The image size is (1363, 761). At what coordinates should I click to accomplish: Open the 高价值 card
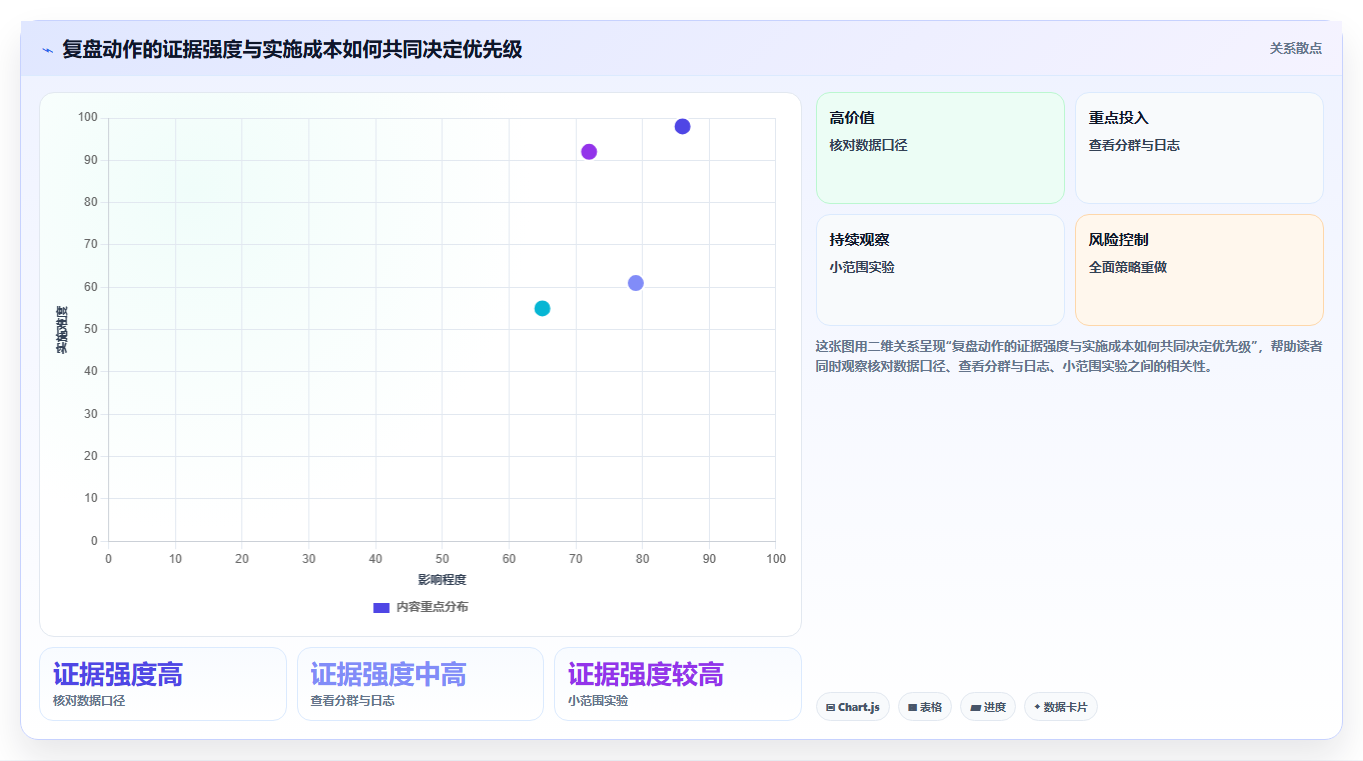(x=940, y=148)
